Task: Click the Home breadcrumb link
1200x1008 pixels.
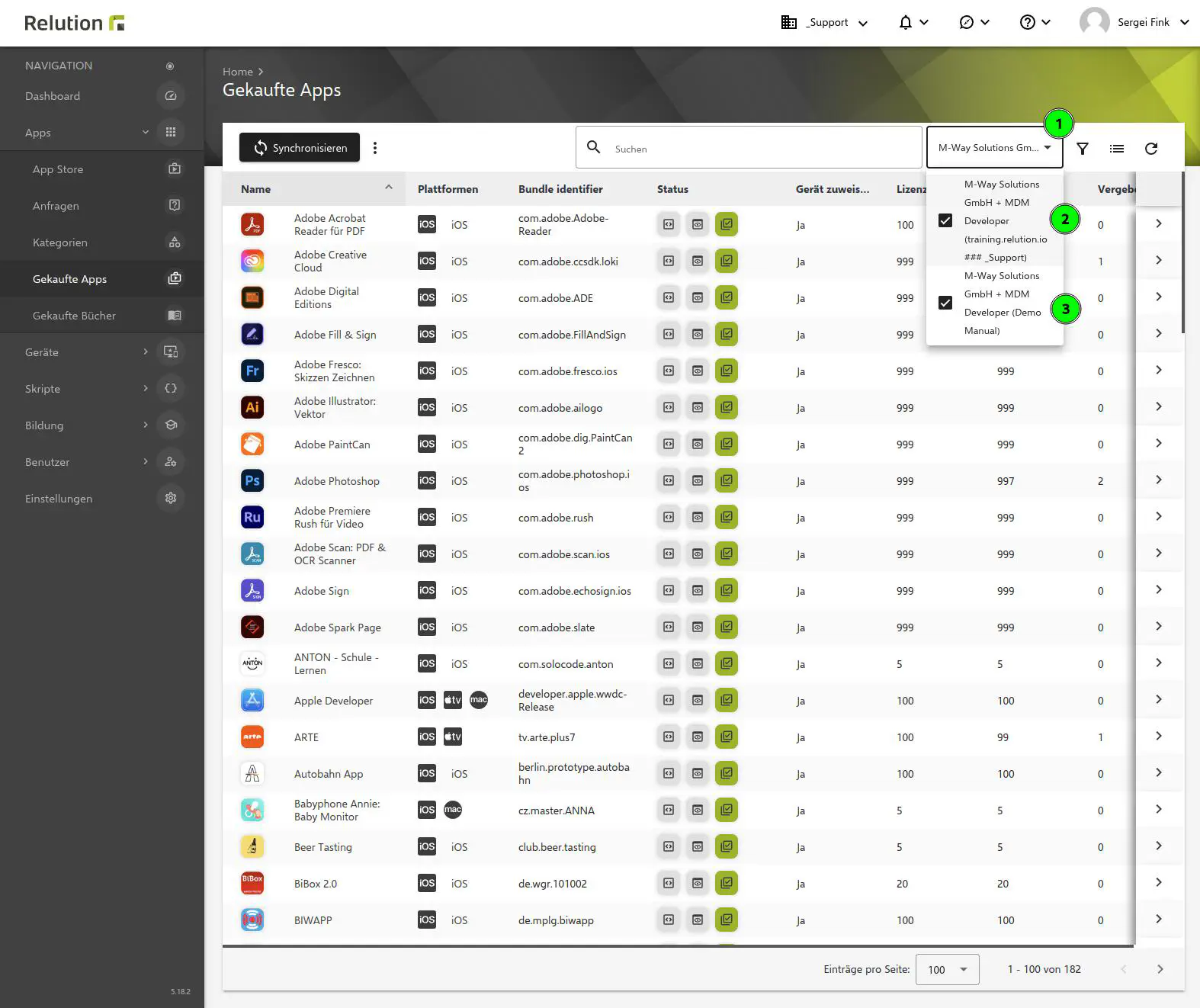Action: (237, 72)
